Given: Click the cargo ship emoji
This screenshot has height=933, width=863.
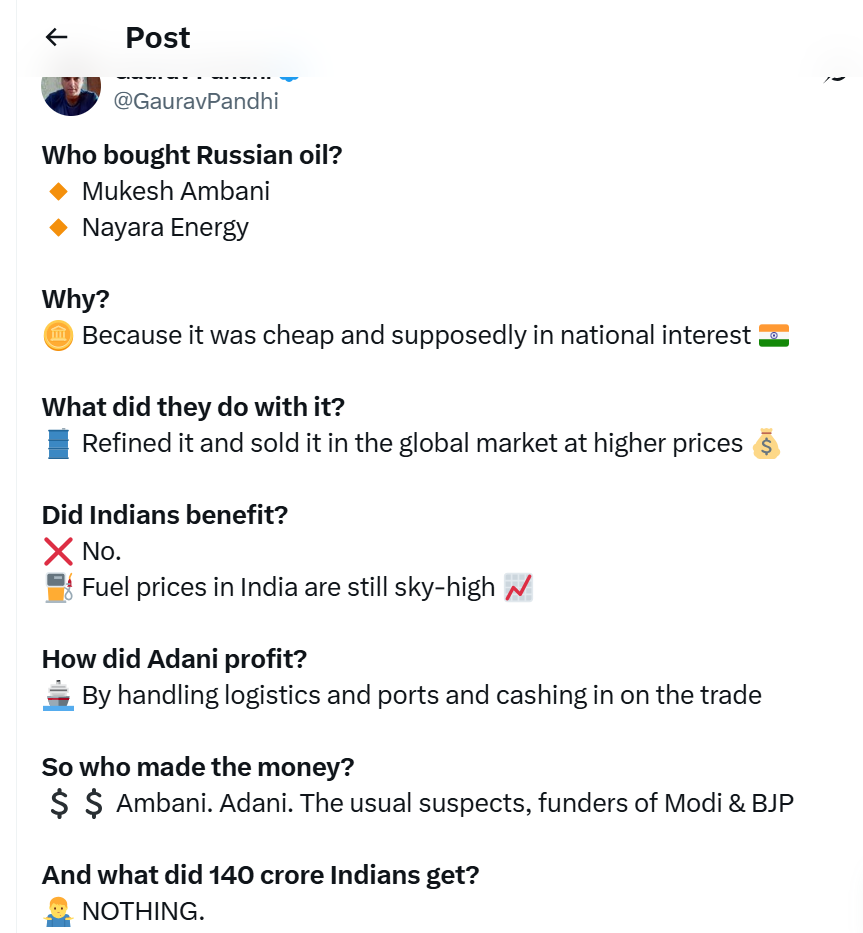Looking at the screenshot, I should coord(58,695).
